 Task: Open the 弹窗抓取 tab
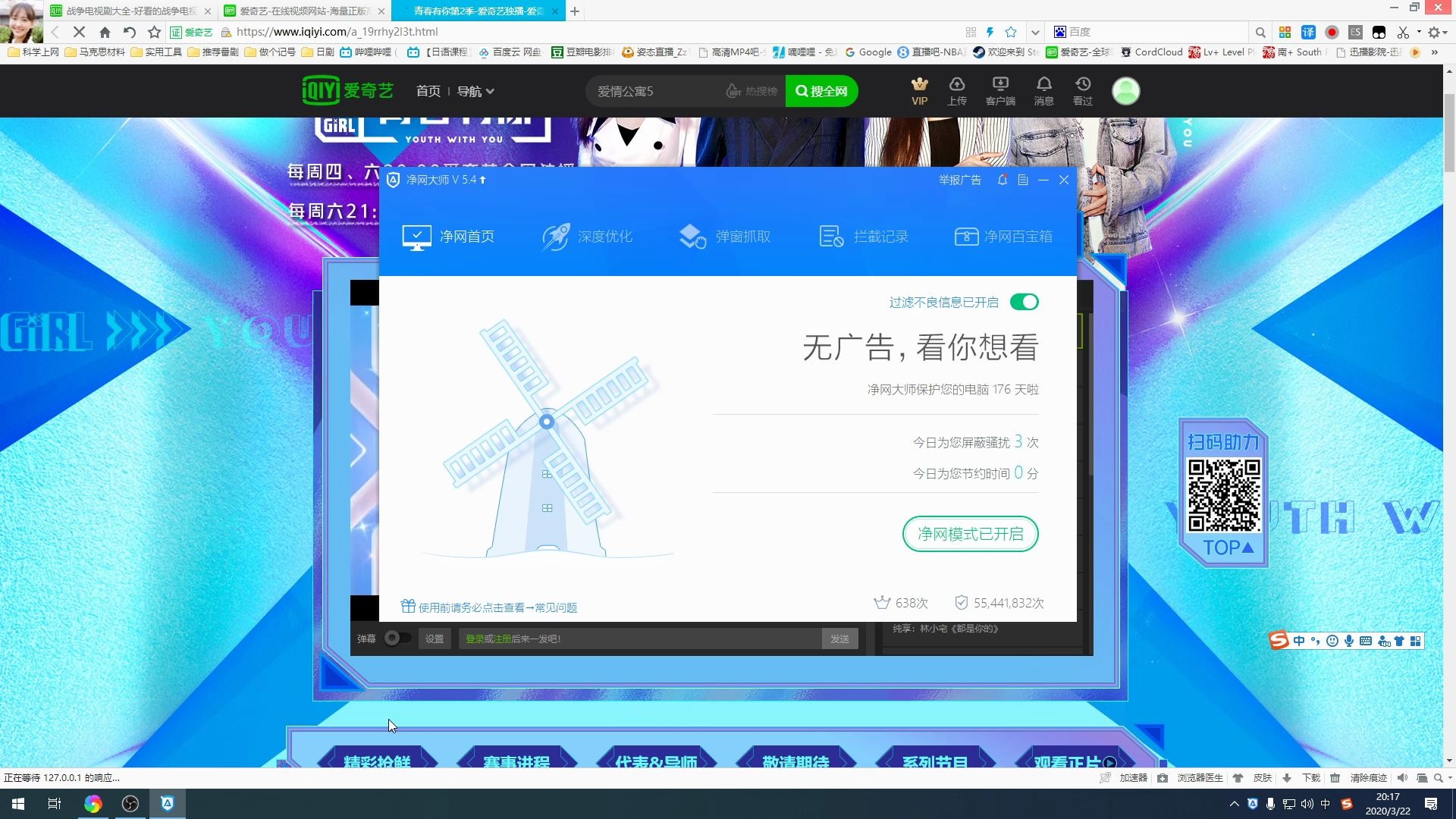click(724, 237)
